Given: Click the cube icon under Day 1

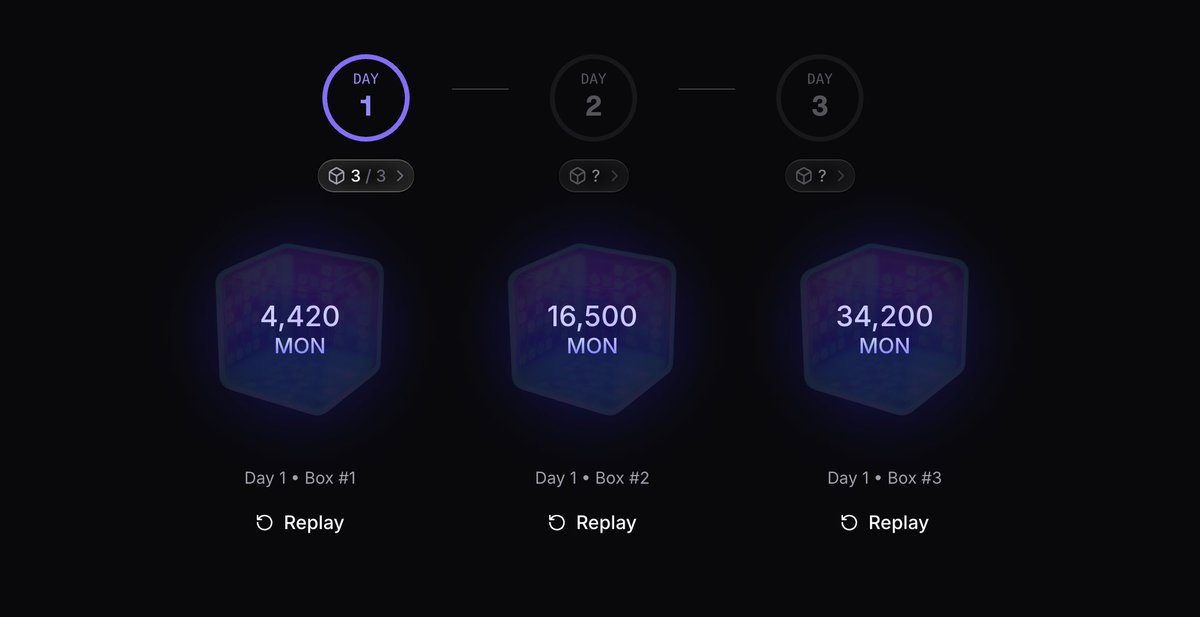Looking at the screenshot, I should (336, 177).
